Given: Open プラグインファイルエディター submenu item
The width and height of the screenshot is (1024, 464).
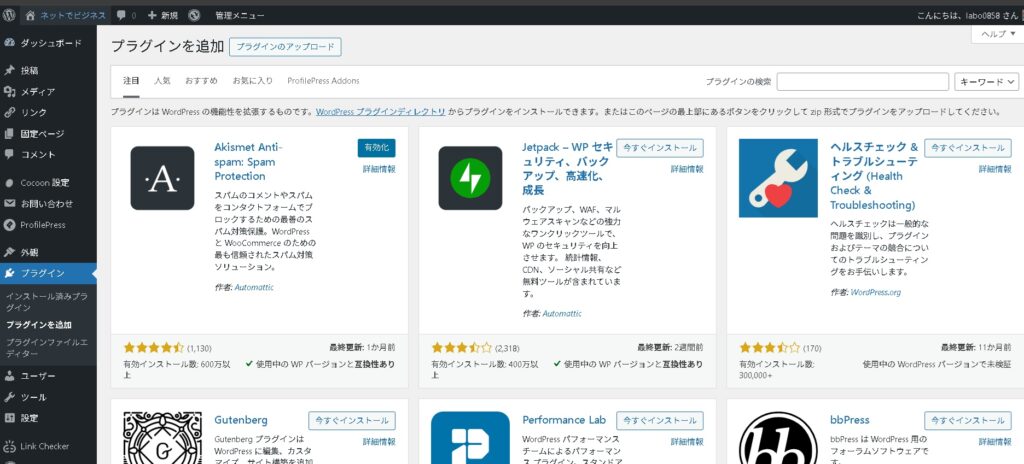Looking at the screenshot, I should [x=48, y=348].
